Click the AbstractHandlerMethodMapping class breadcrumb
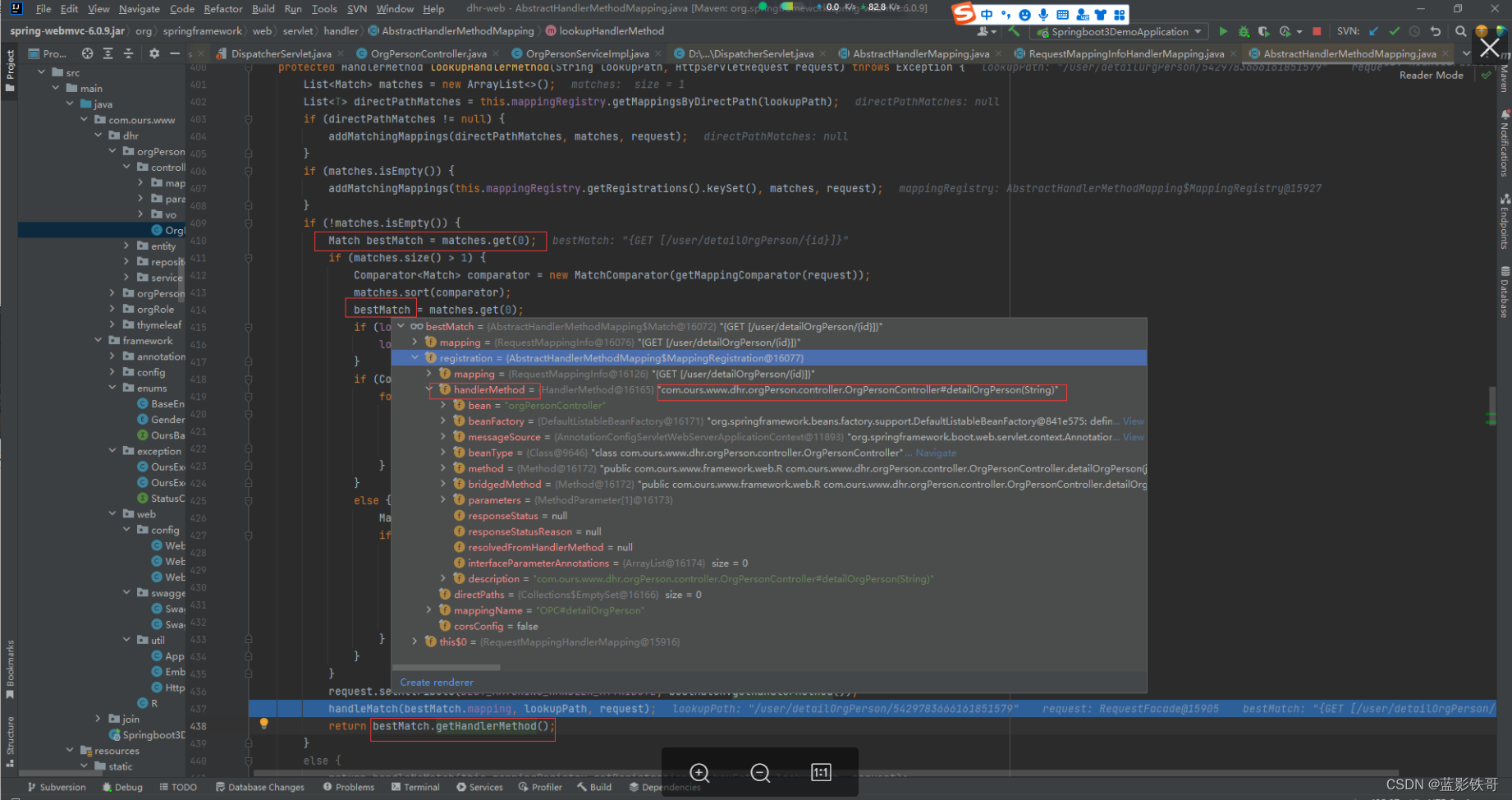 (451, 30)
